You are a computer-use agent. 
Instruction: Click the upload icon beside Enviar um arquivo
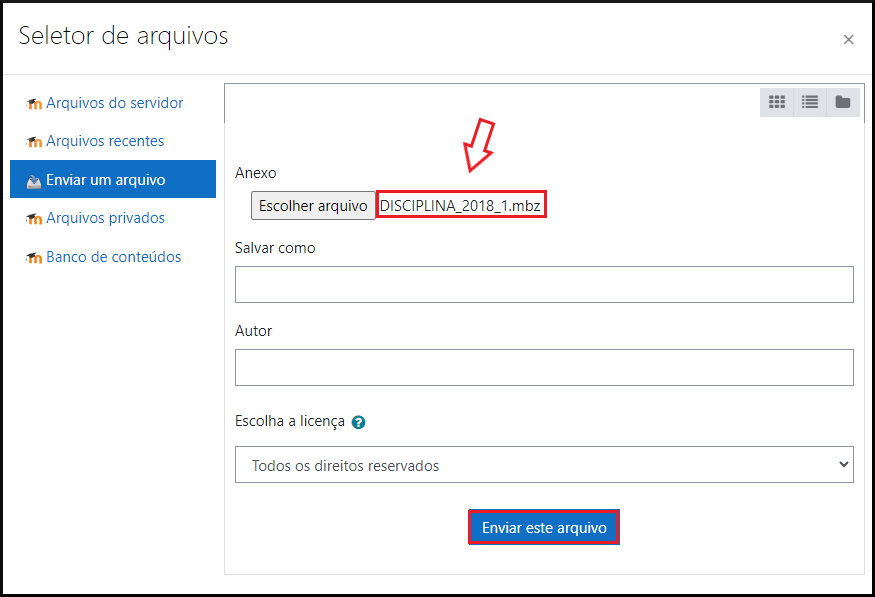coord(34,181)
